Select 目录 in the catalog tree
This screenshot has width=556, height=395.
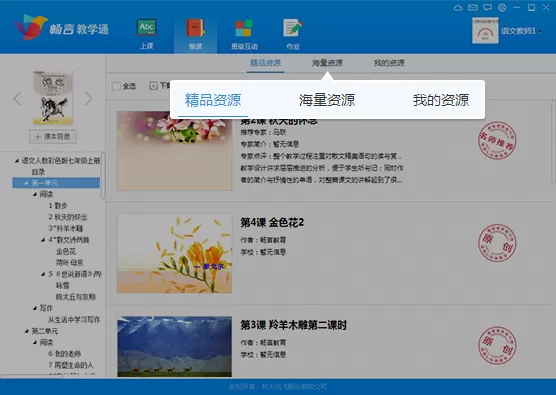click(x=38, y=172)
